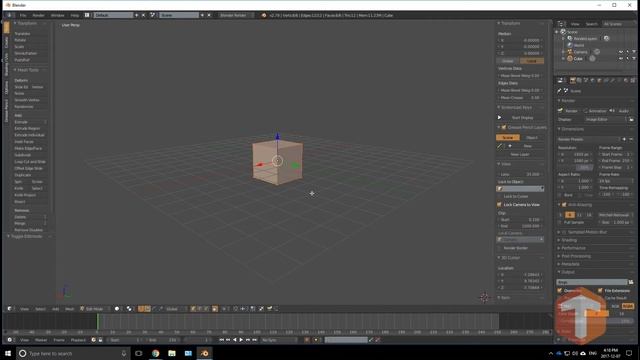Image resolution: width=640 pixels, height=360 pixels.
Task: Click the timeline Start frame field
Action: (125, 340)
